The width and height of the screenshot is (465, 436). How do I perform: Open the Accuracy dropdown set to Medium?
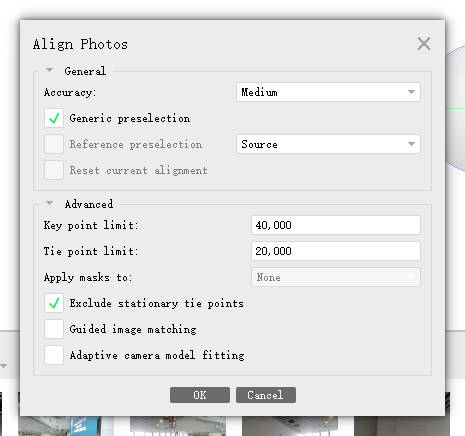point(328,92)
